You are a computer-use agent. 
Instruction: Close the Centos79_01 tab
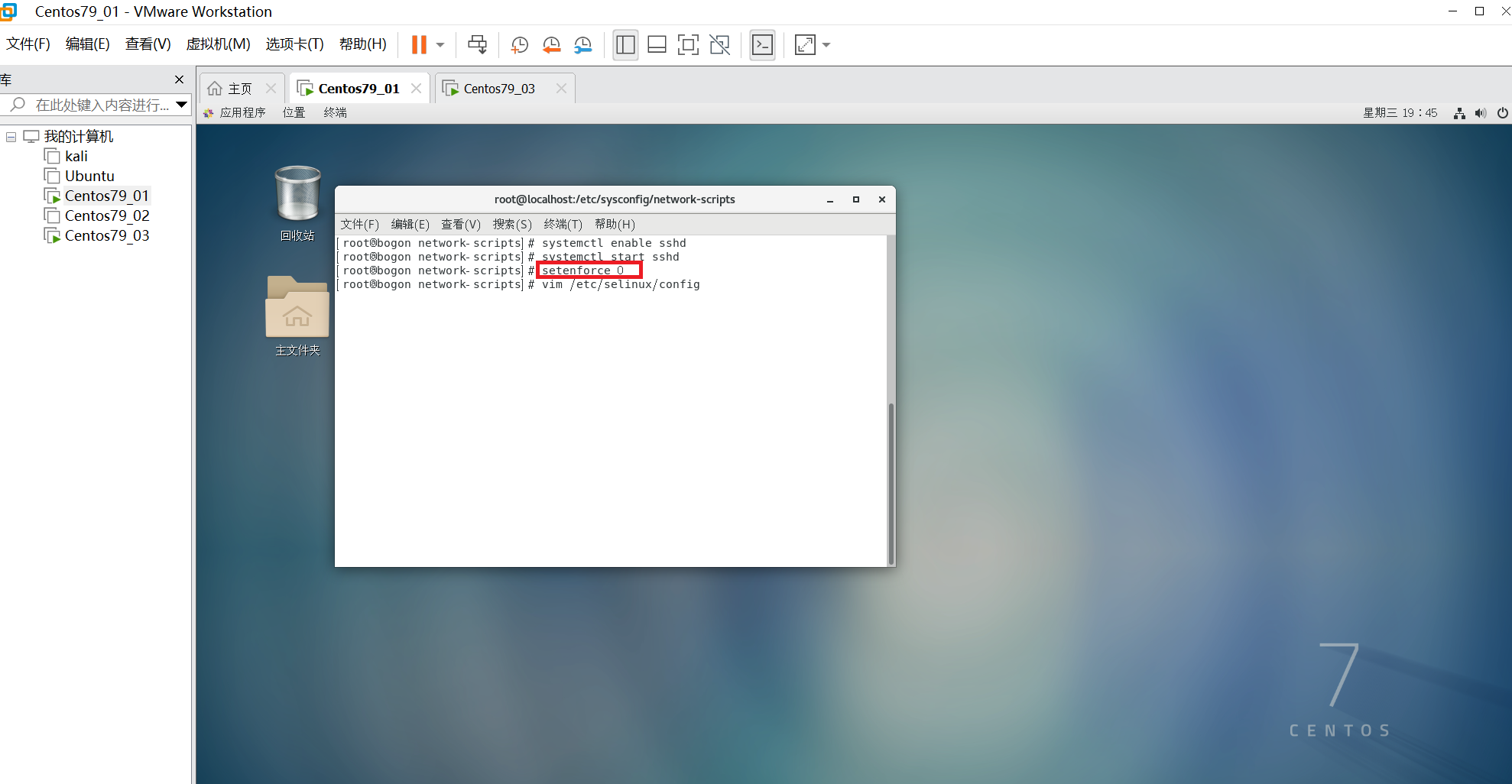tap(416, 89)
